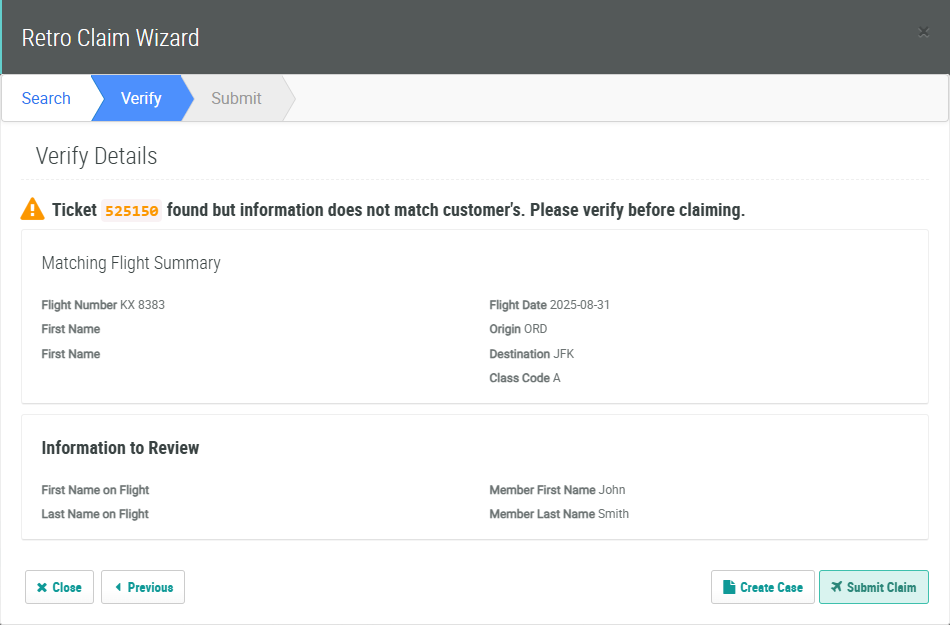The width and height of the screenshot is (950, 625).
Task: Click the flight number KX 8383
Action: [142, 305]
